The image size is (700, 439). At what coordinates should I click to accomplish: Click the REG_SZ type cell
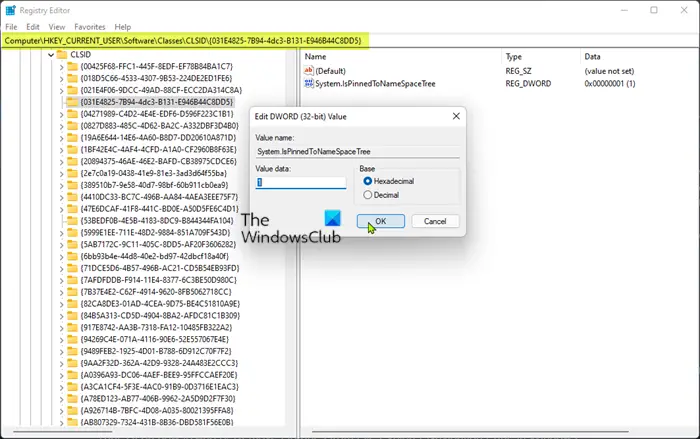(x=518, y=71)
